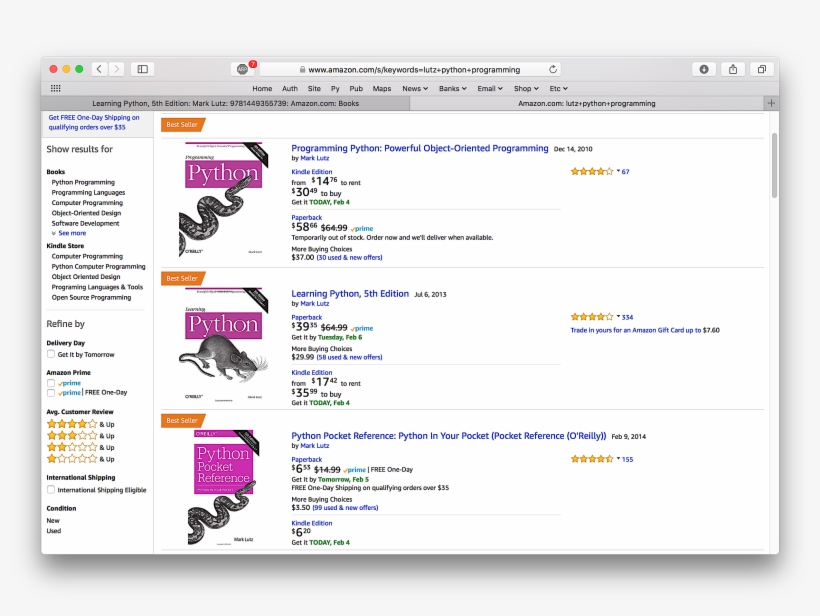The image size is (820, 616).
Task: Filter Condition by Used
Action: coord(54,531)
